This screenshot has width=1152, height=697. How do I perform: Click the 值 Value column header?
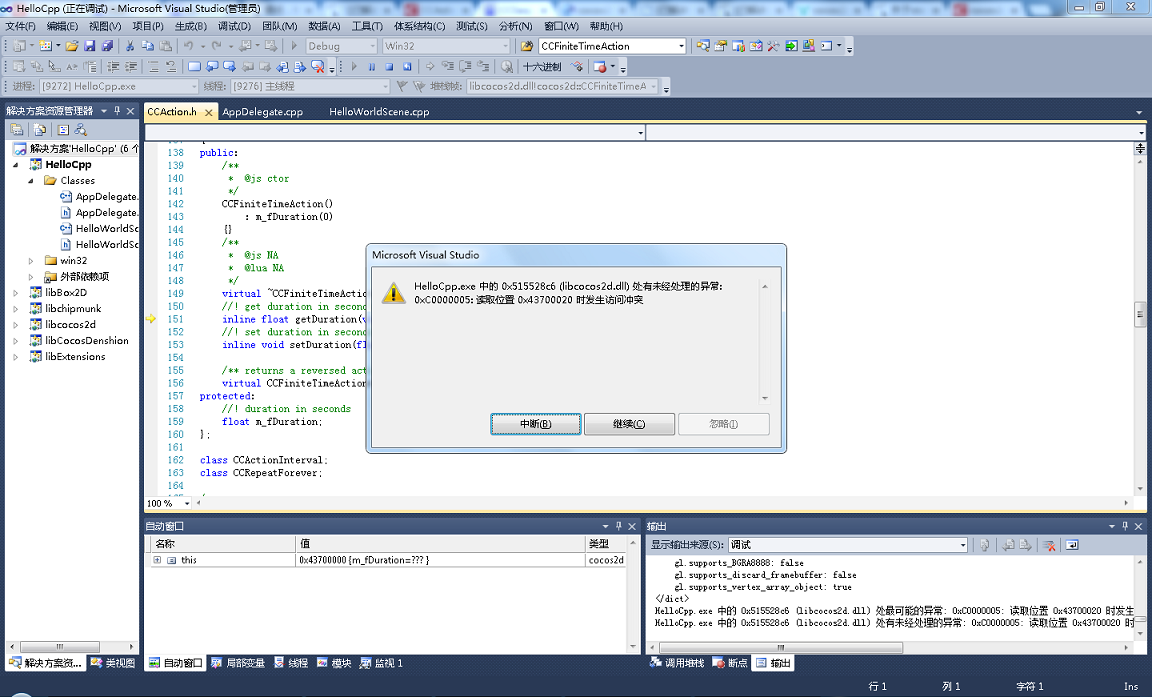(441, 543)
